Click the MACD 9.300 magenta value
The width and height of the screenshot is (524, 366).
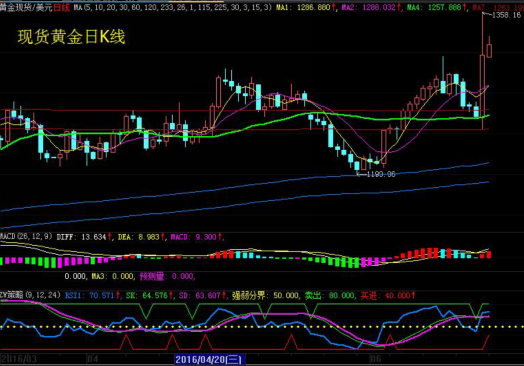(196, 237)
